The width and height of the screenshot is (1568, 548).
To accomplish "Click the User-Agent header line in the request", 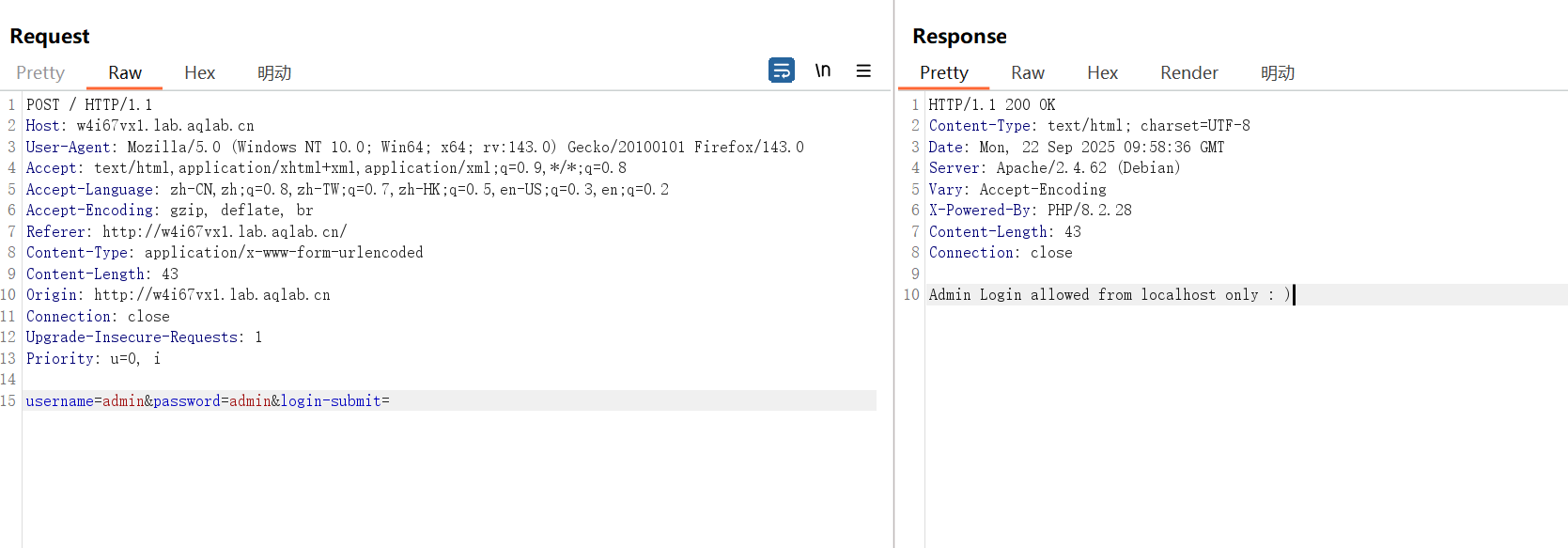I will (x=414, y=148).
